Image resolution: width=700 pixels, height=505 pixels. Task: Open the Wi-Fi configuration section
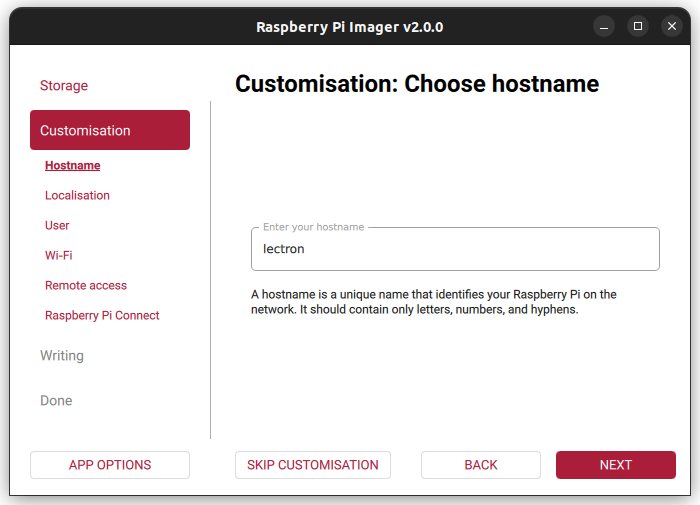pos(58,255)
